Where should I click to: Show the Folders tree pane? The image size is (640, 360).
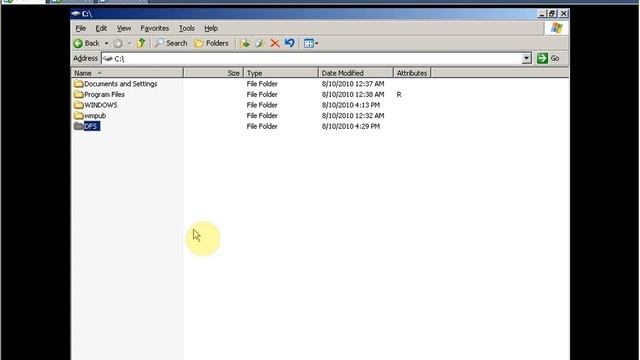click(211, 43)
